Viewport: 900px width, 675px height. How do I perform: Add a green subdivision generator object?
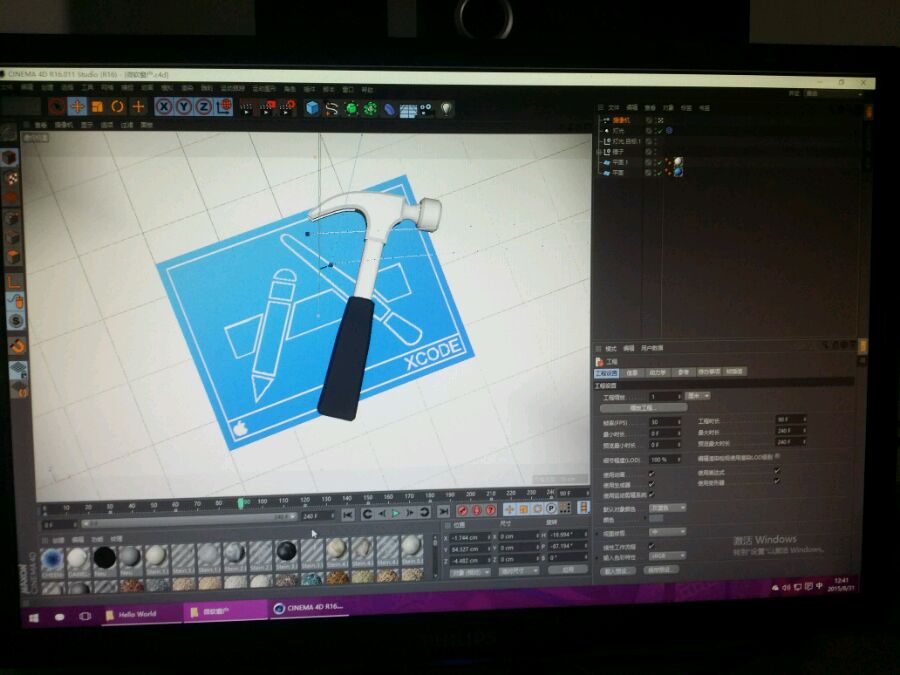(x=351, y=108)
